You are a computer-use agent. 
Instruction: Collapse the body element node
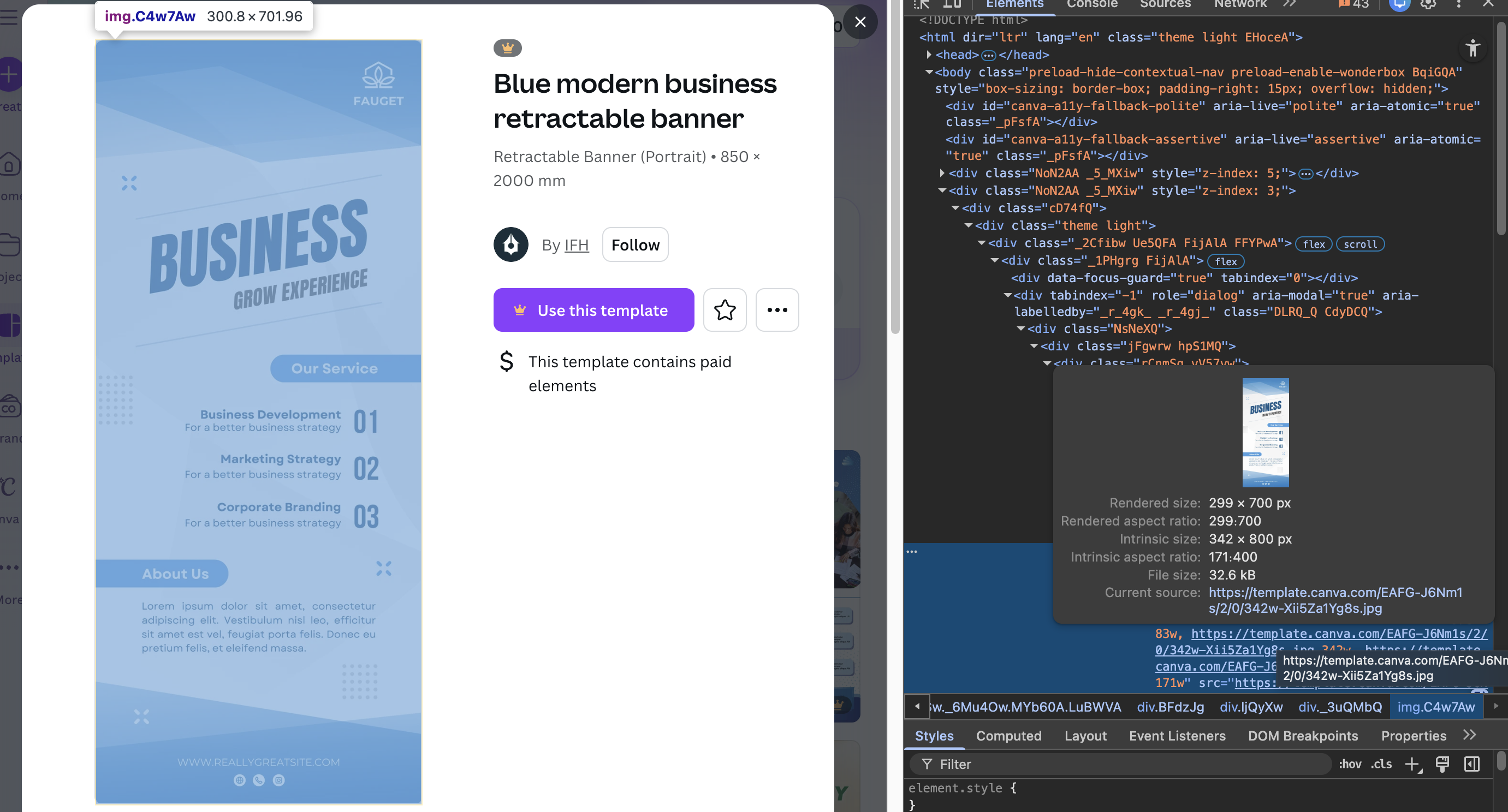tap(929, 72)
